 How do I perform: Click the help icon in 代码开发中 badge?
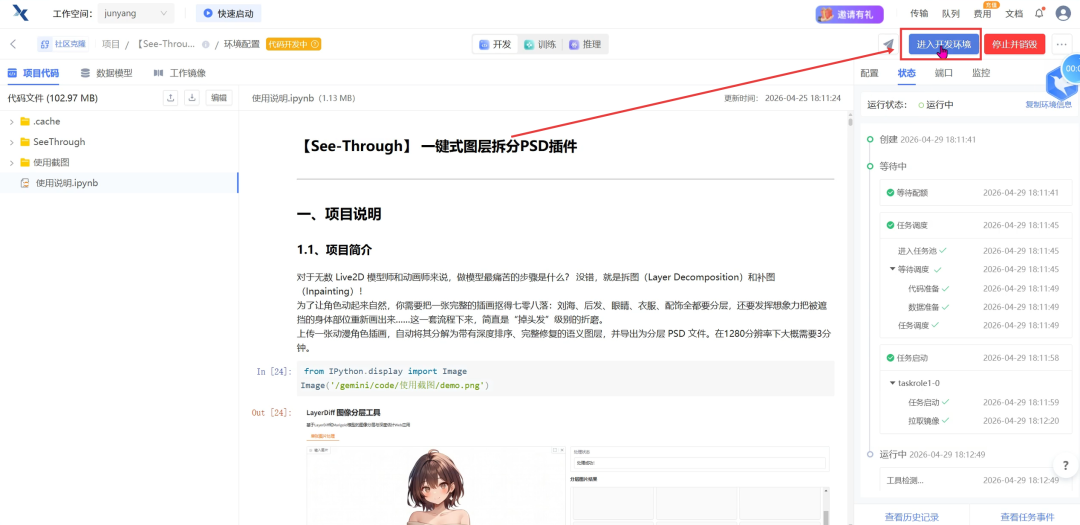(x=315, y=44)
